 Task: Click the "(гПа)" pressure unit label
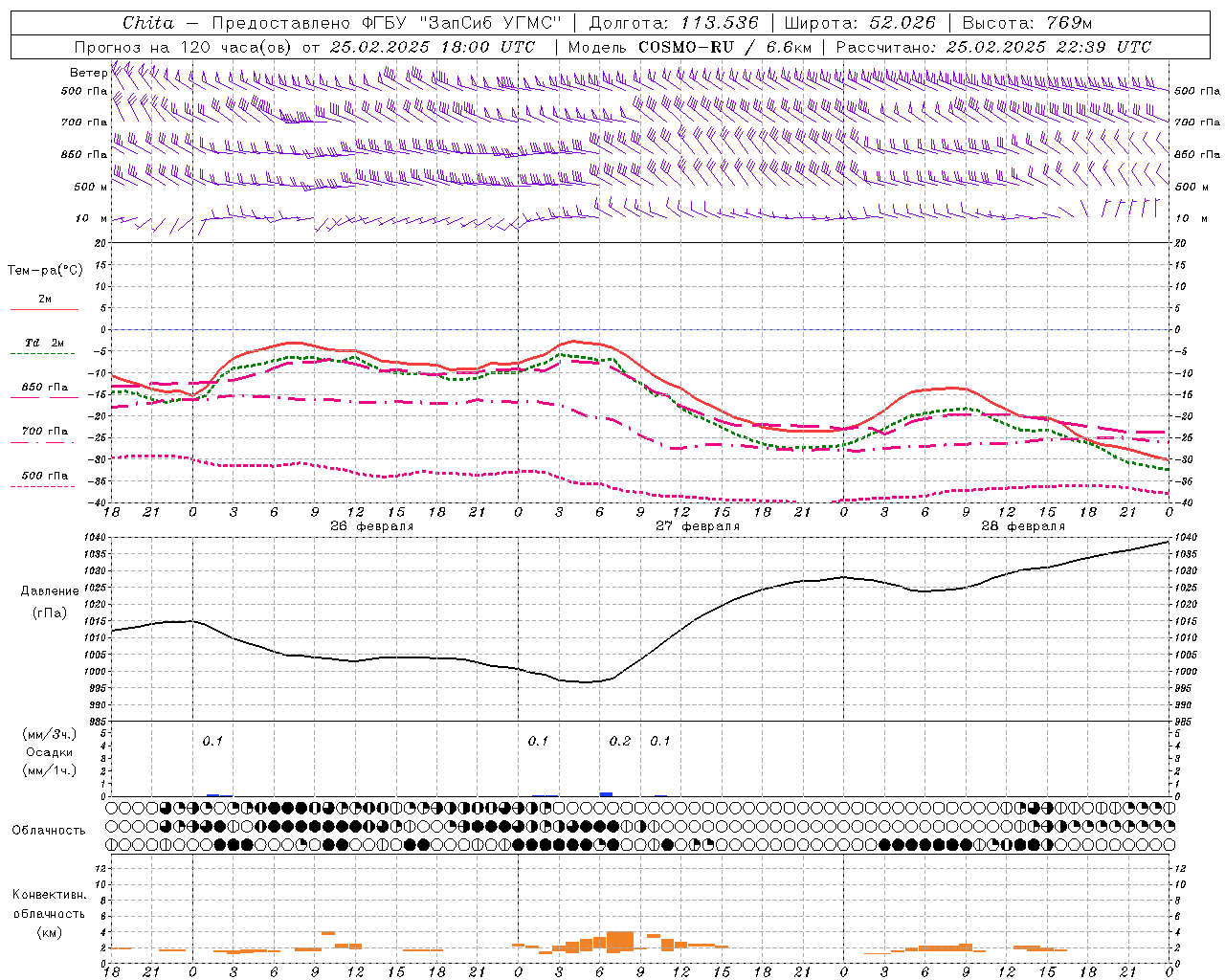(x=50, y=612)
